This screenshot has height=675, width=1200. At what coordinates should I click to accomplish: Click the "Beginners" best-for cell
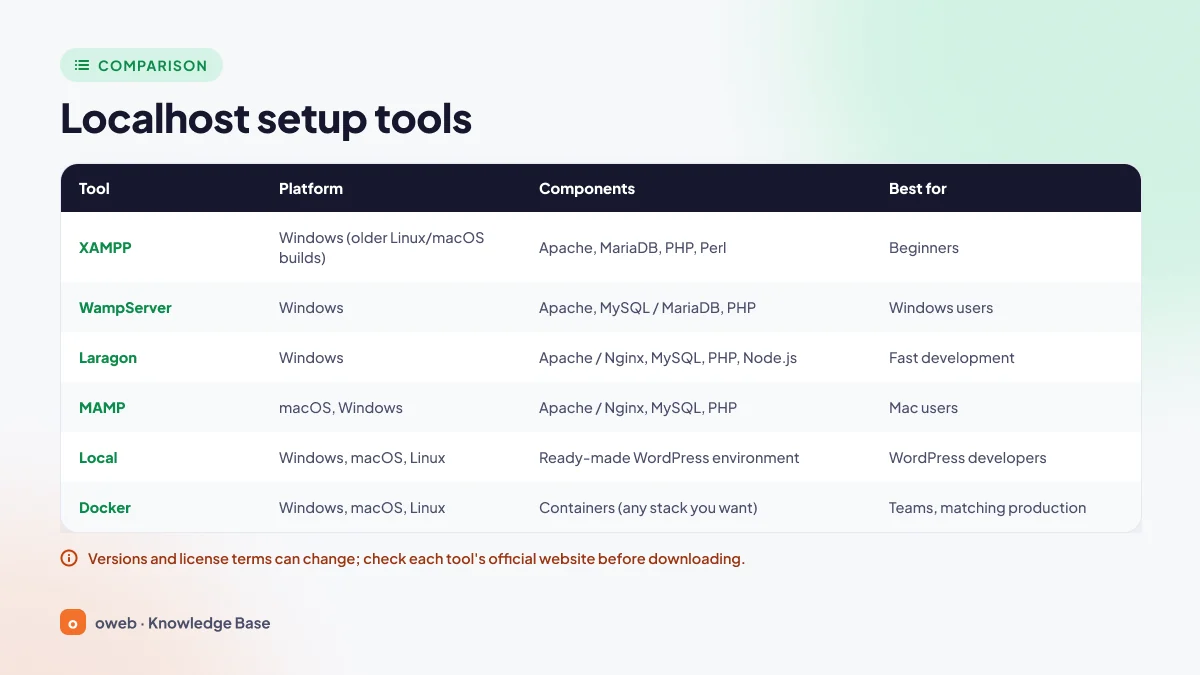[x=924, y=248]
